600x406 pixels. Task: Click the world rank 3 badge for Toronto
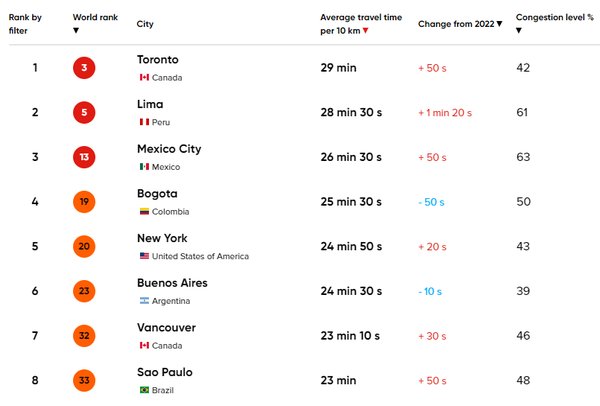click(x=84, y=68)
